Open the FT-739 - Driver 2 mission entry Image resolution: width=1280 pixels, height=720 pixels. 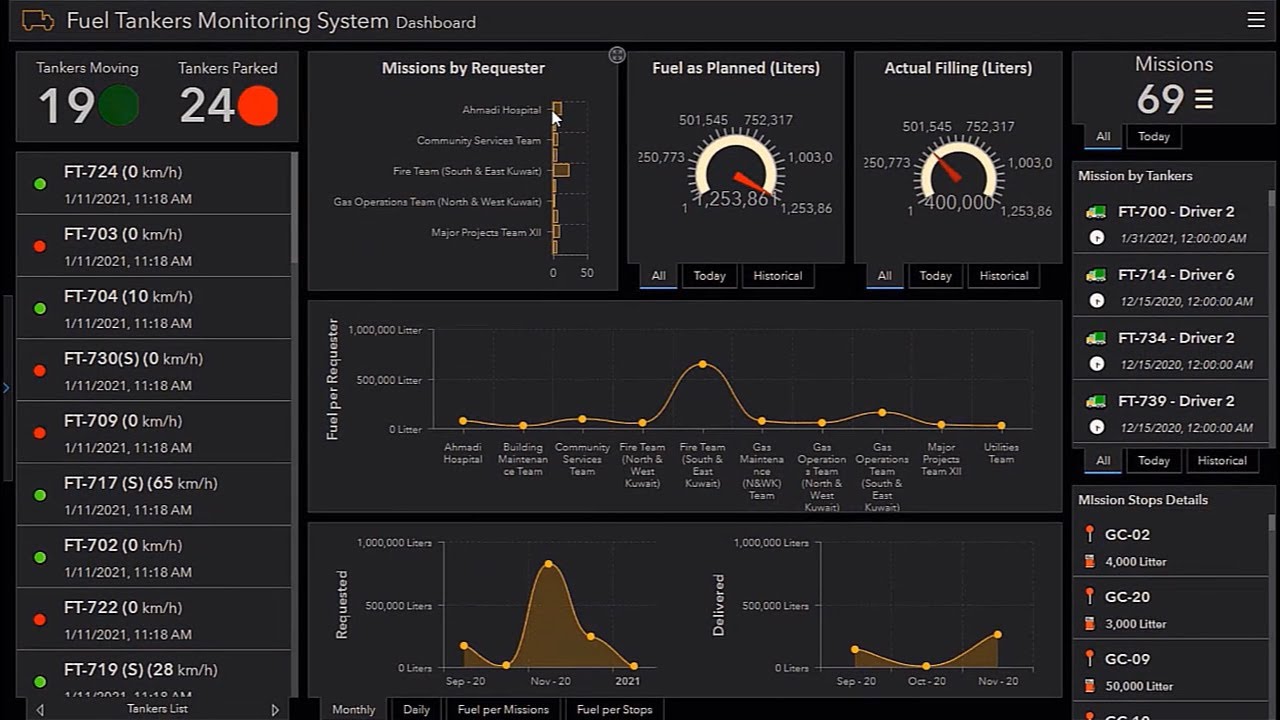pos(1170,413)
